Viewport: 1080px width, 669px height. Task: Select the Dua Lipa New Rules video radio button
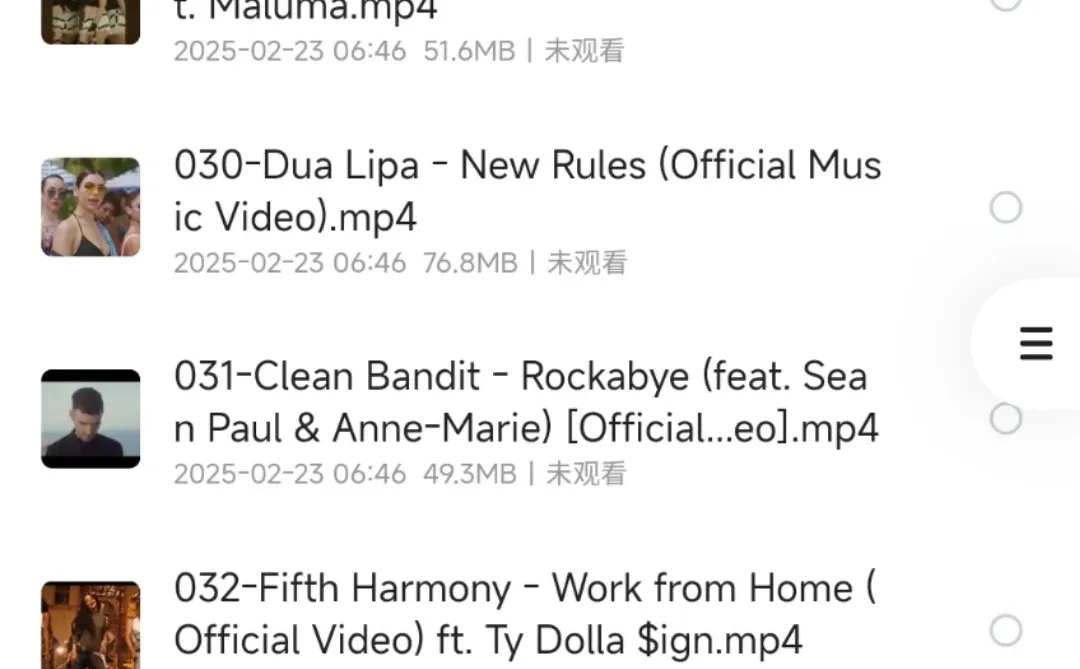(x=1006, y=207)
